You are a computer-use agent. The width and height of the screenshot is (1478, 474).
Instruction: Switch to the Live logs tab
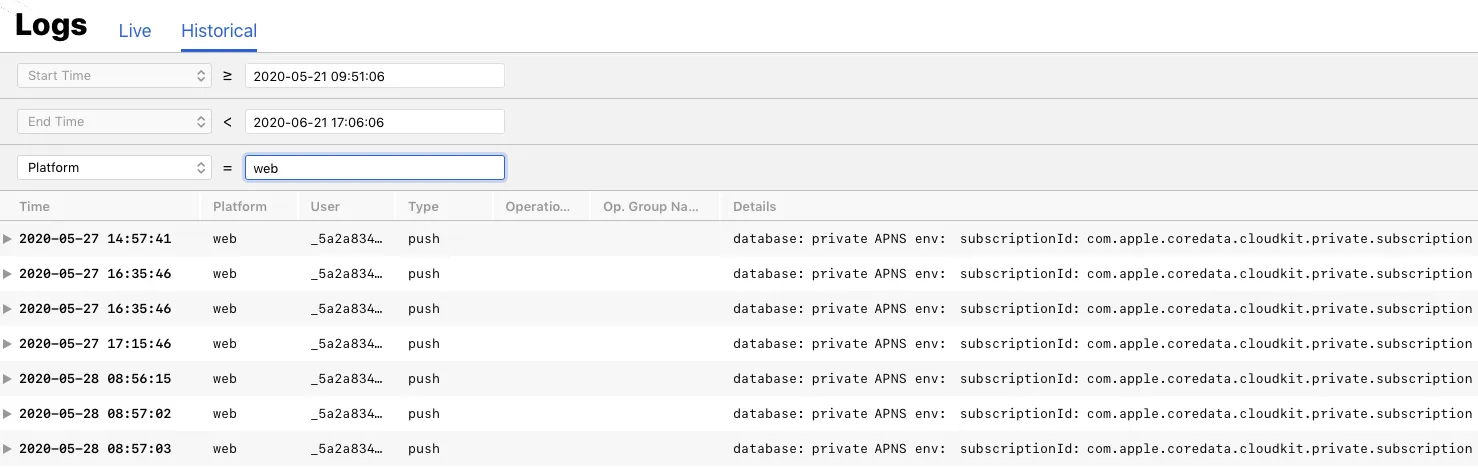135,31
